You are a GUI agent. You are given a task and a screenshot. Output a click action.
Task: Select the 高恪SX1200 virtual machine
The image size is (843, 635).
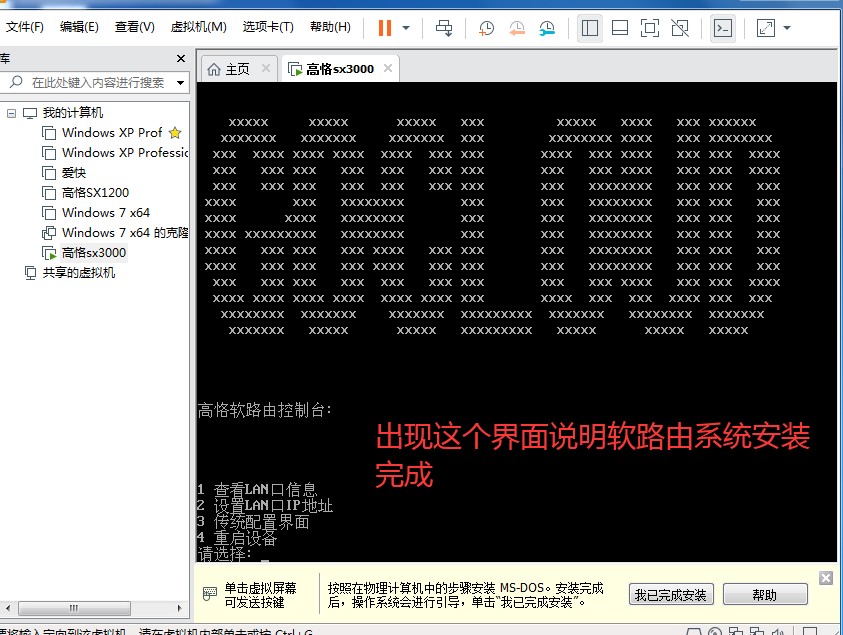[x=95, y=192]
